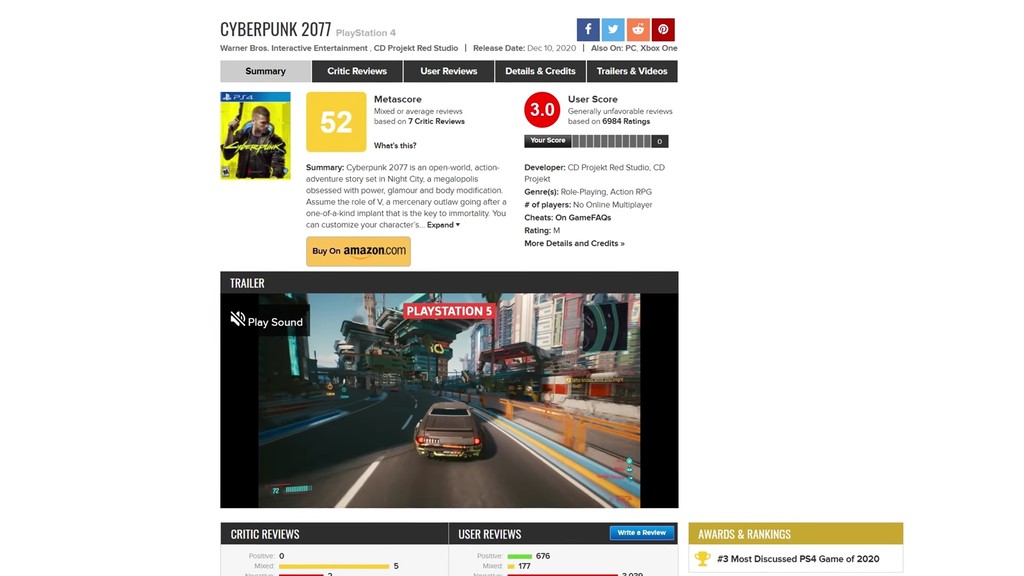Click the red User Score 3.0 circle
1024x576 pixels.
click(x=542, y=110)
